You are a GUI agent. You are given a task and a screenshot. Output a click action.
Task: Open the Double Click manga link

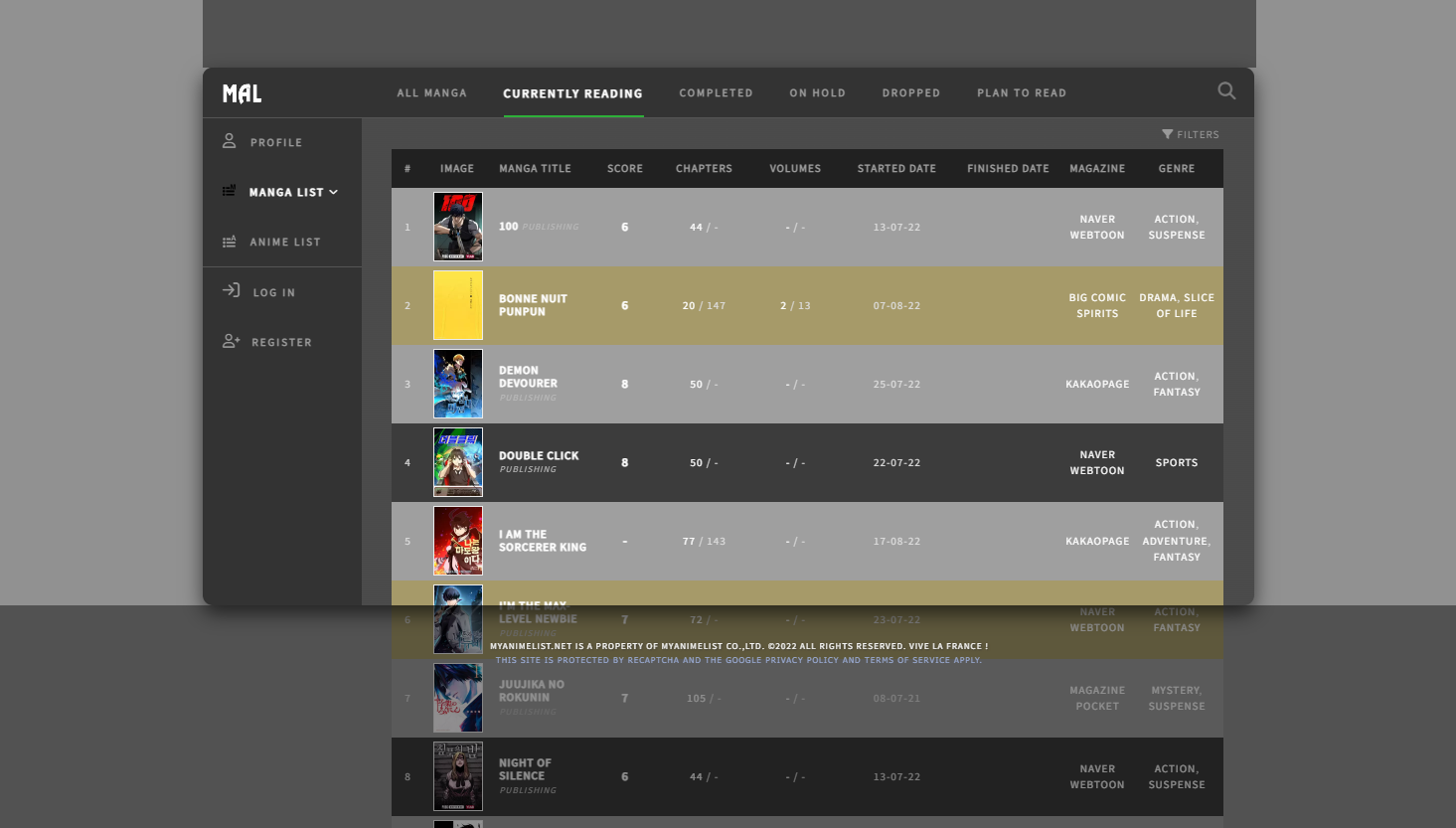coord(539,455)
